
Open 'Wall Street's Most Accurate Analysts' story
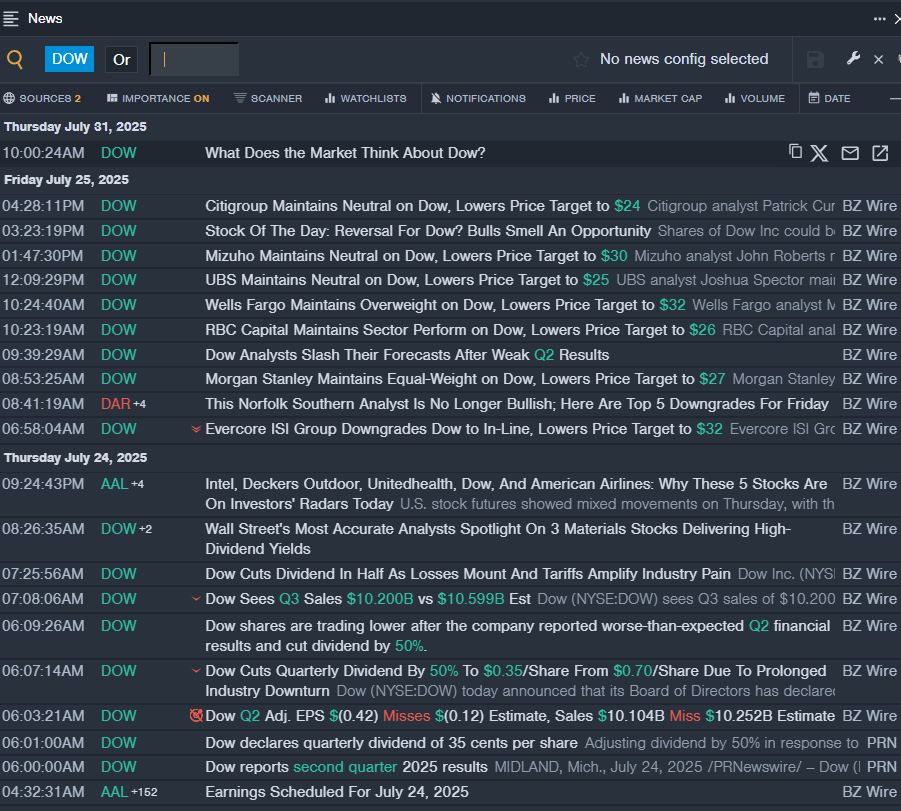click(498, 539)
